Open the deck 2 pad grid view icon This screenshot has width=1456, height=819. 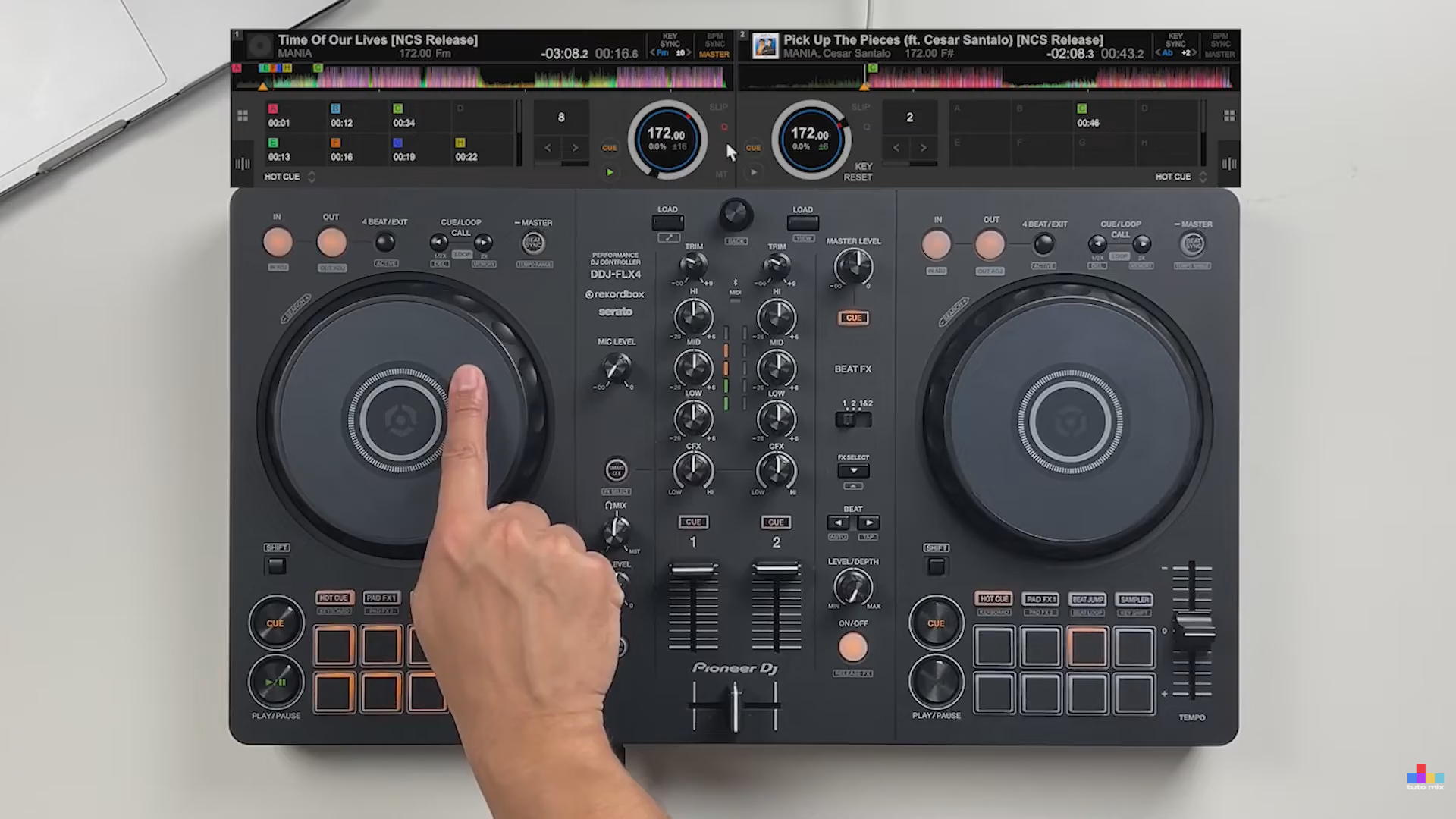click(x=1229, y=116)
